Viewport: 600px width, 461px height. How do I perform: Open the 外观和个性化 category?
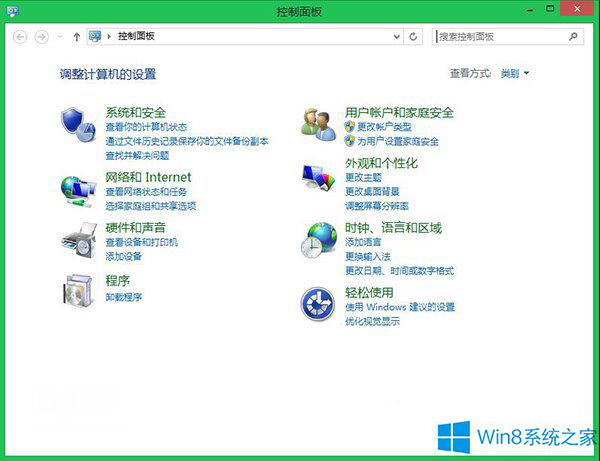pyautogui.click(x=381, y=163)
